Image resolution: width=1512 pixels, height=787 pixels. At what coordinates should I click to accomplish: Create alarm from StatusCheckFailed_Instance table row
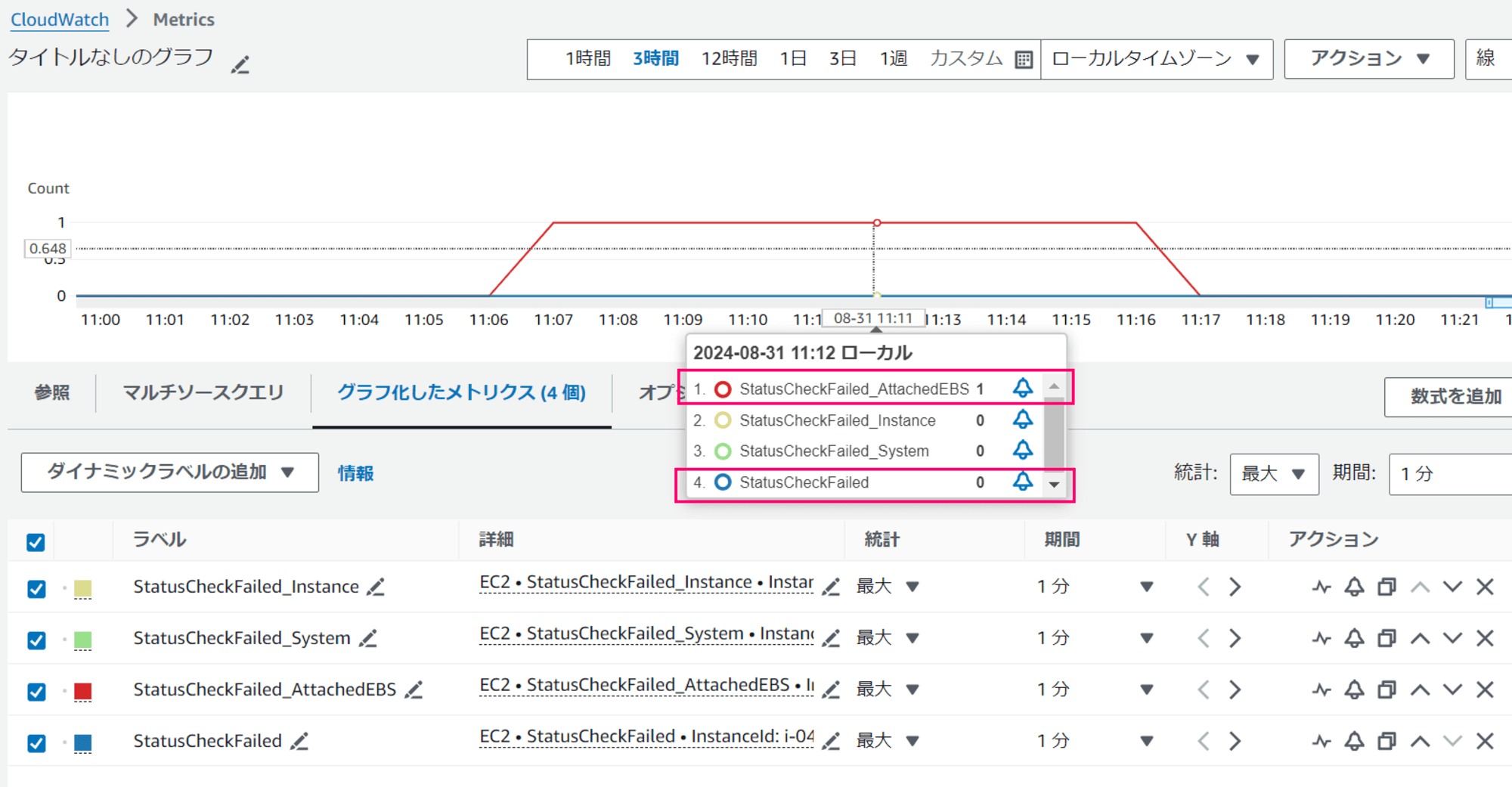click(1354, 587)
